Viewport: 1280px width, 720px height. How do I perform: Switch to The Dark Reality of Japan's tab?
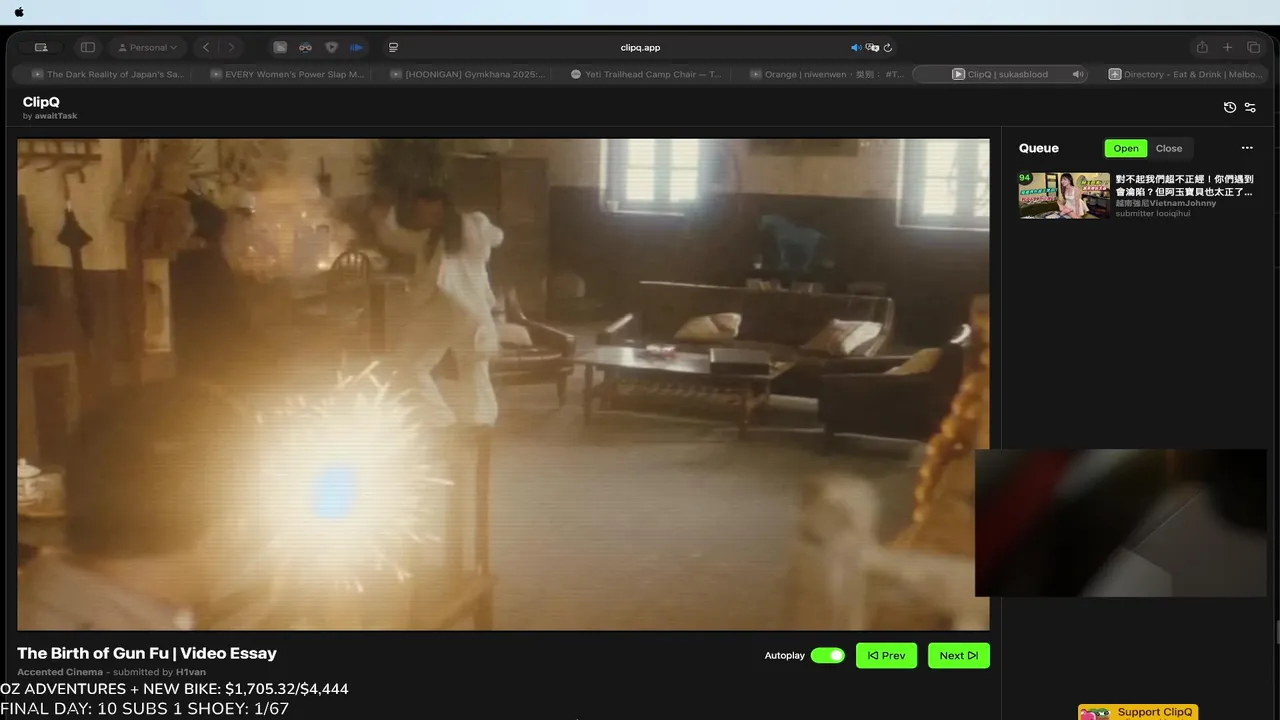107,74
